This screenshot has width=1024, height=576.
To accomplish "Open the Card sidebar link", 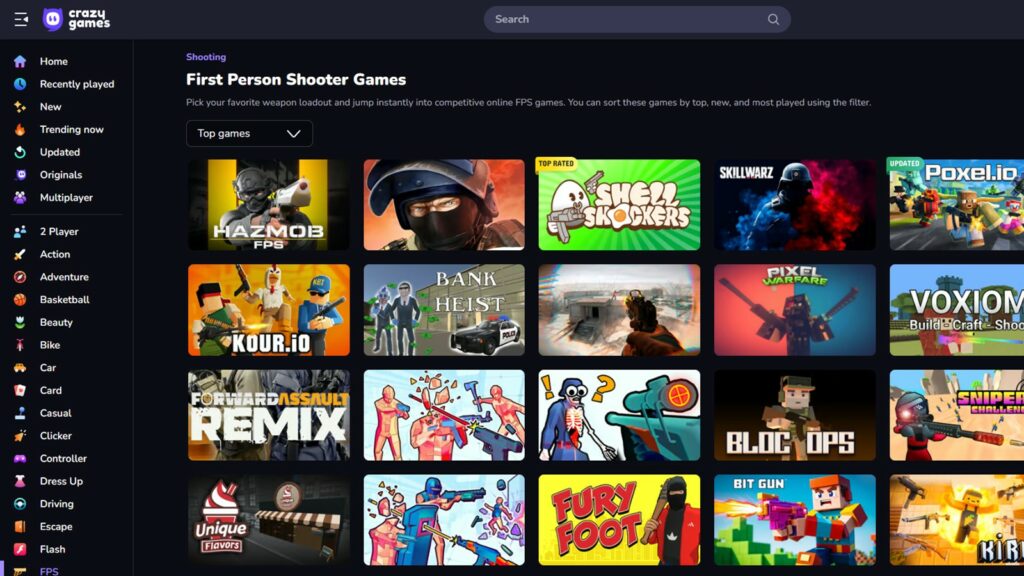I will 51,391.
